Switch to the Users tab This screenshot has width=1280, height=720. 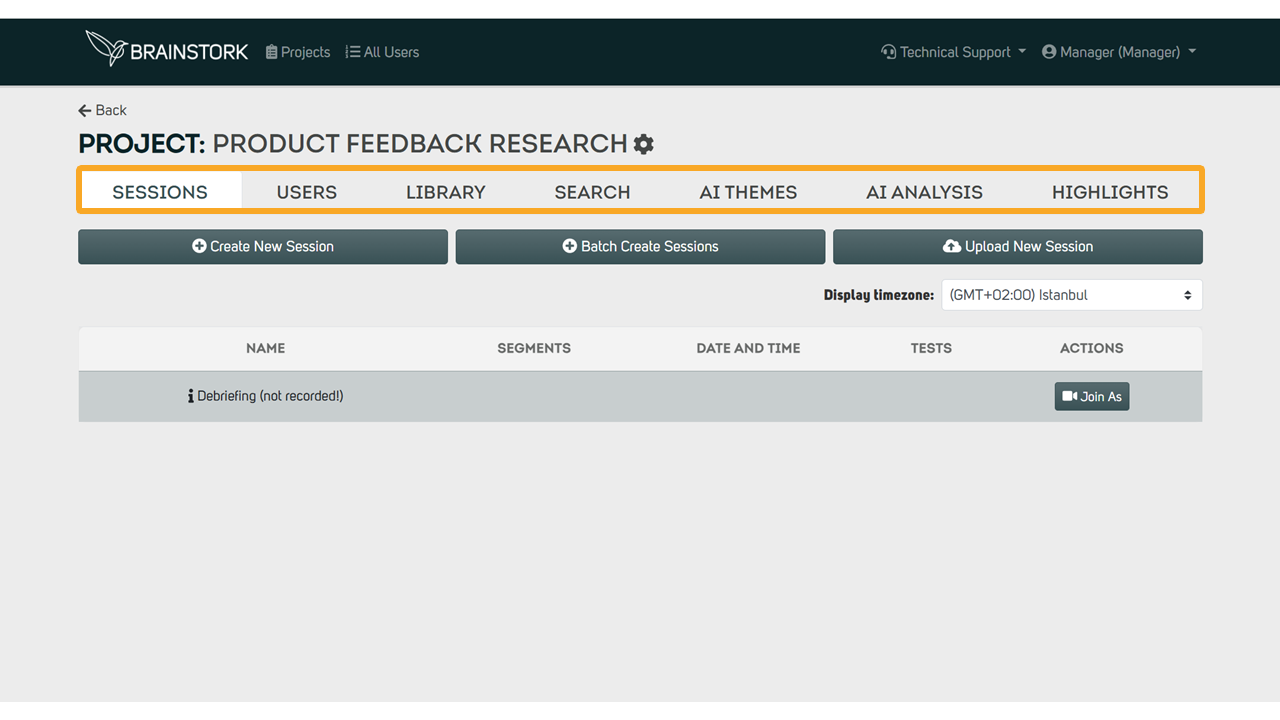pyautogui.click(x=306, y=192)
